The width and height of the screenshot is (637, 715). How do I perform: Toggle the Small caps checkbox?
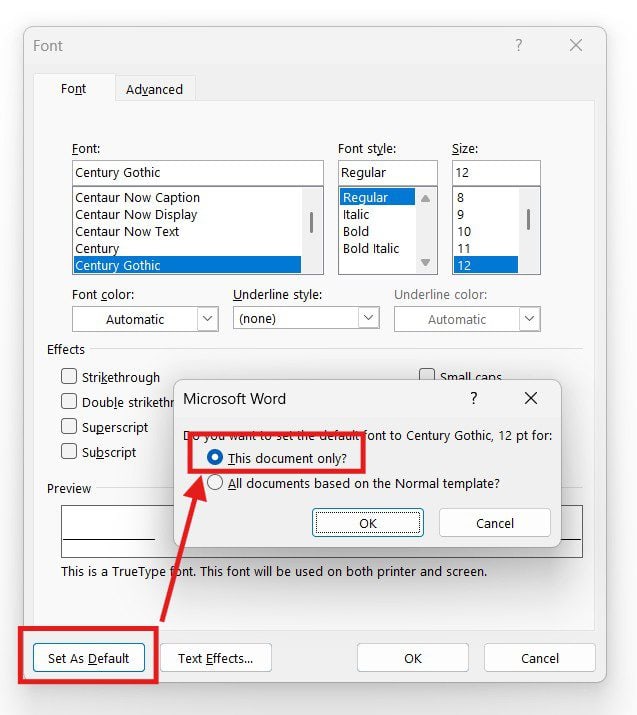(427, 375)
